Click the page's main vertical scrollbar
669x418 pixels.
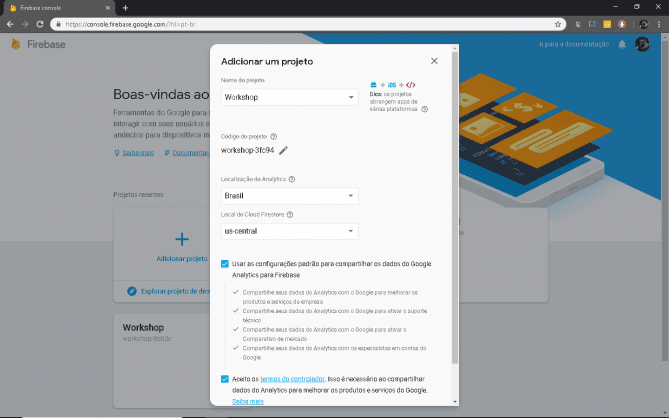pyautogui.click(x=665, y=200)
